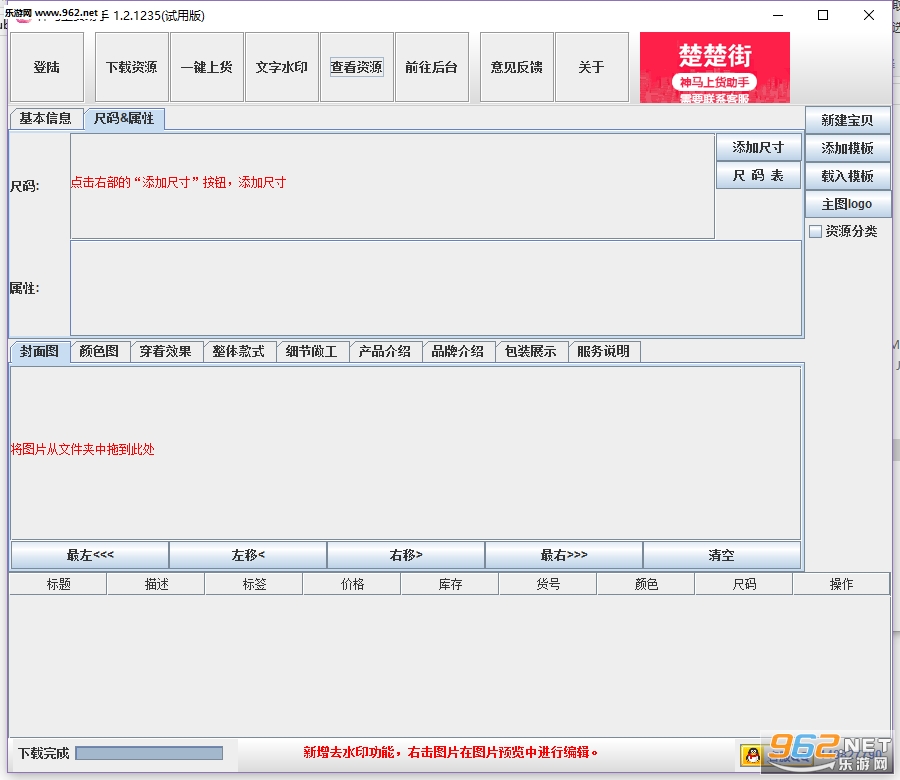Click the 标题 column header
Image resolution: width=900 pixels, height=780 pixels.
pos(58,584)
